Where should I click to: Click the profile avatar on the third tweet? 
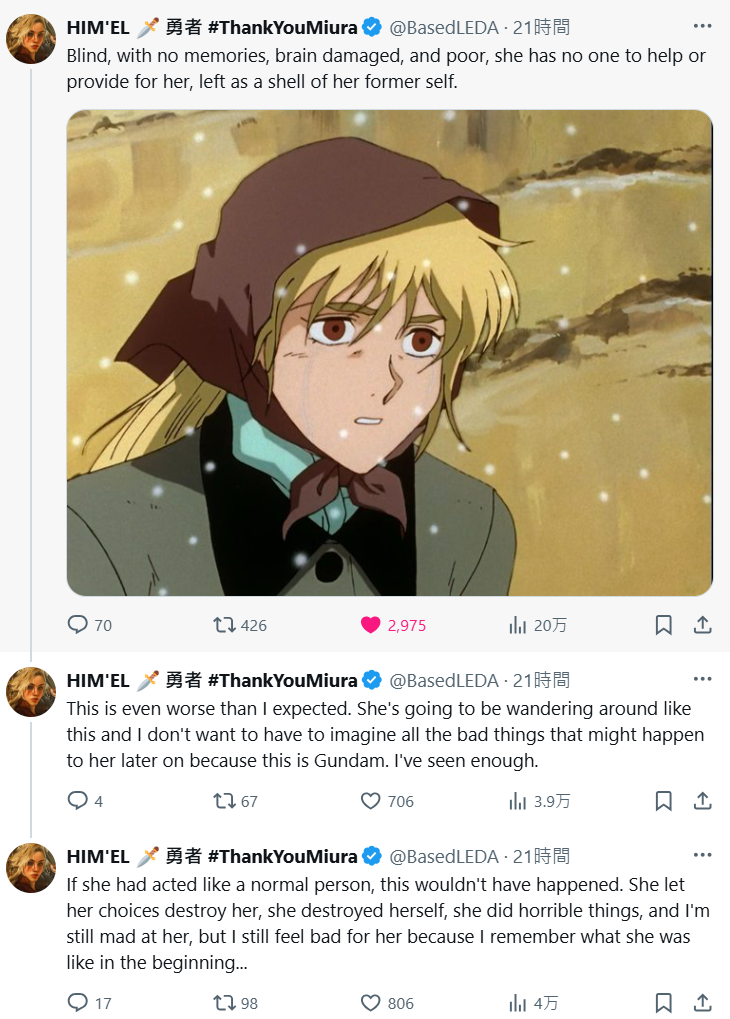coord(31,868)
